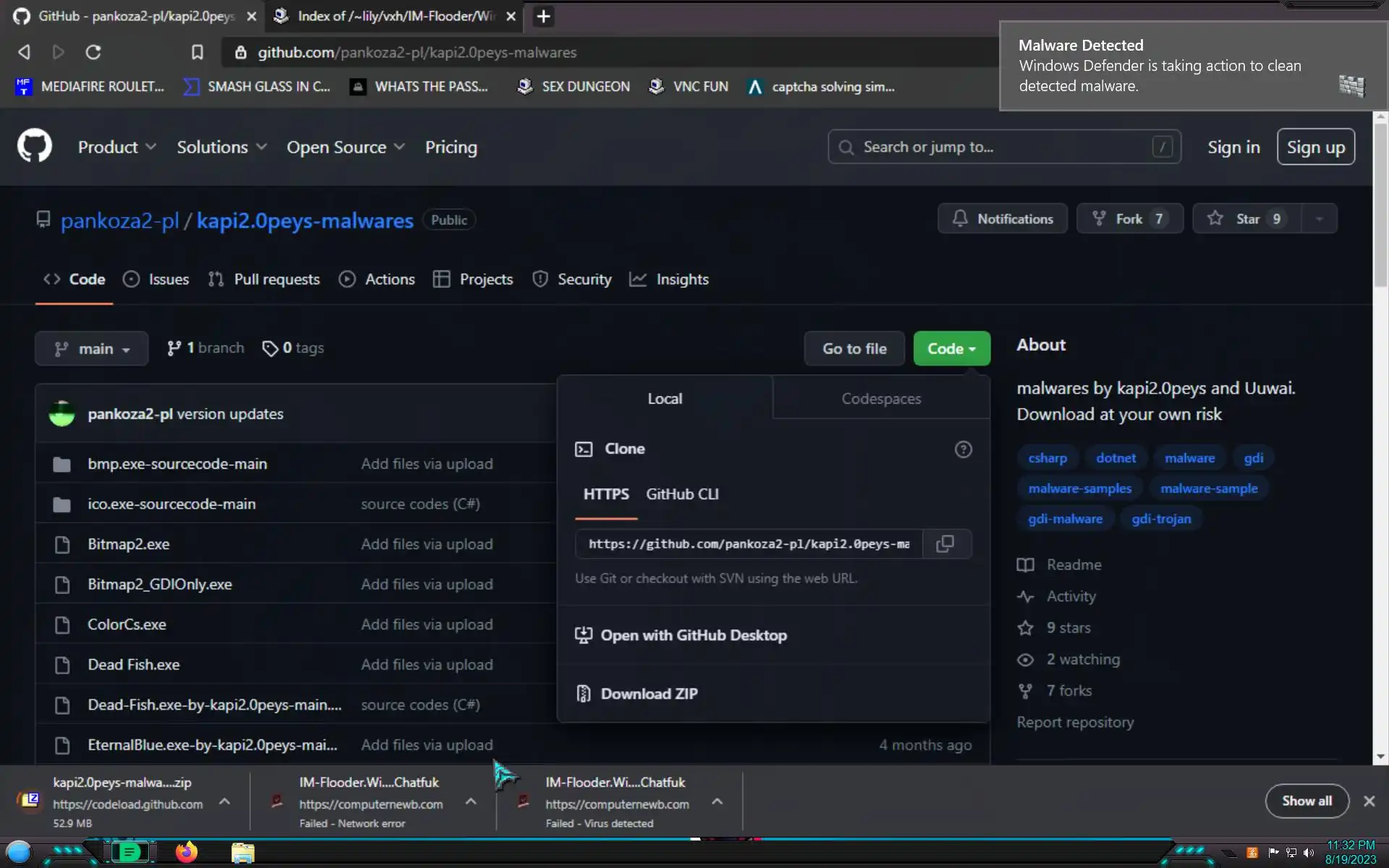Image resolution: width=1389 pixels, height=868 pixels.
Task: Expand options for kapi2.0peys zip download
Action: point(224,801)
